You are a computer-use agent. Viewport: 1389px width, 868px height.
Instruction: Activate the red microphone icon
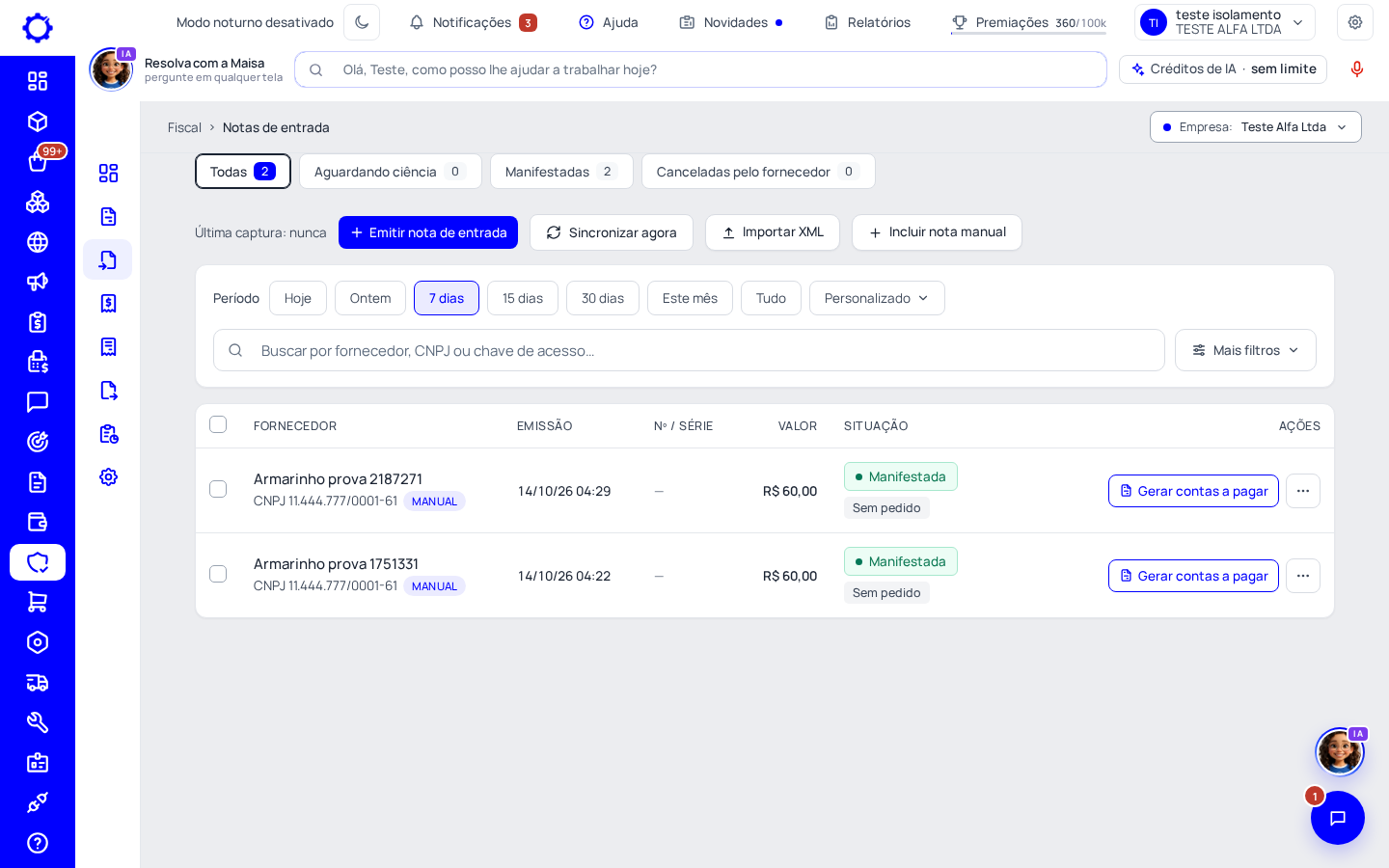click(1357, 69)
